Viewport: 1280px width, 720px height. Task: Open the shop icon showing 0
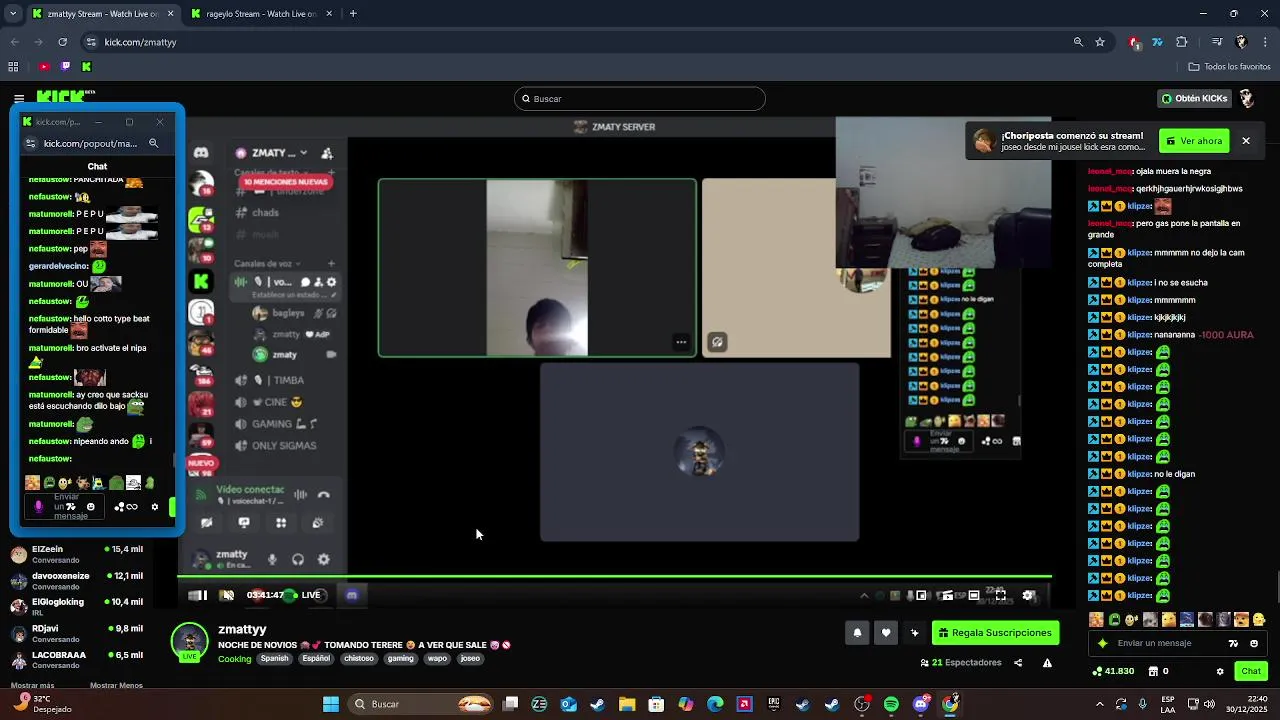[x=1158, y=671]
